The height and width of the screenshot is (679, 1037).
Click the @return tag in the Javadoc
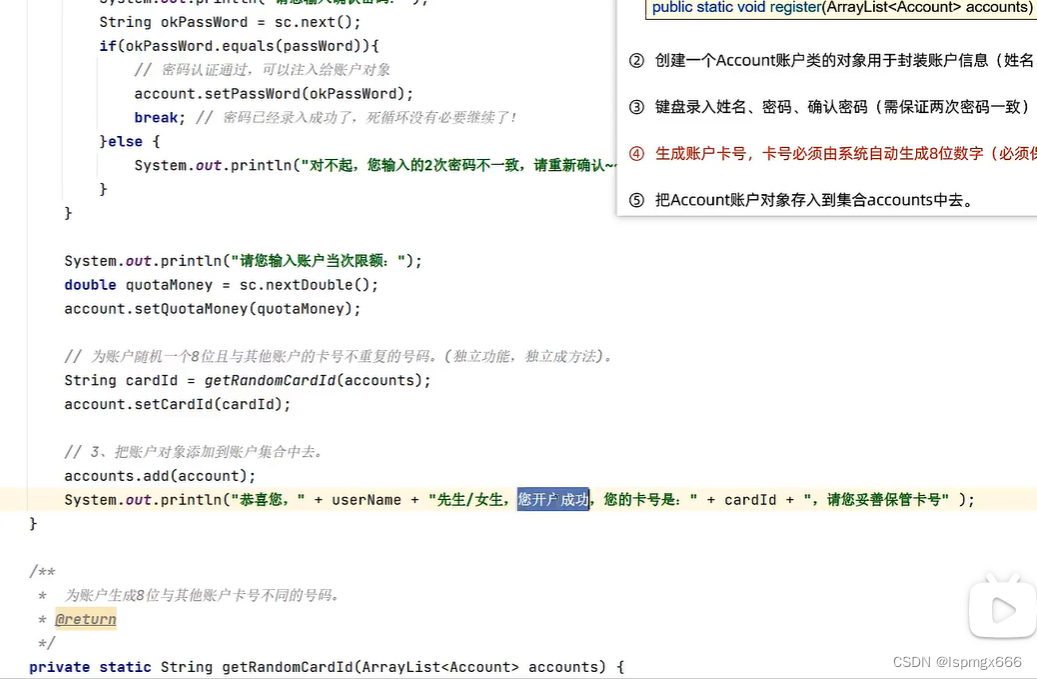point(85,618)
